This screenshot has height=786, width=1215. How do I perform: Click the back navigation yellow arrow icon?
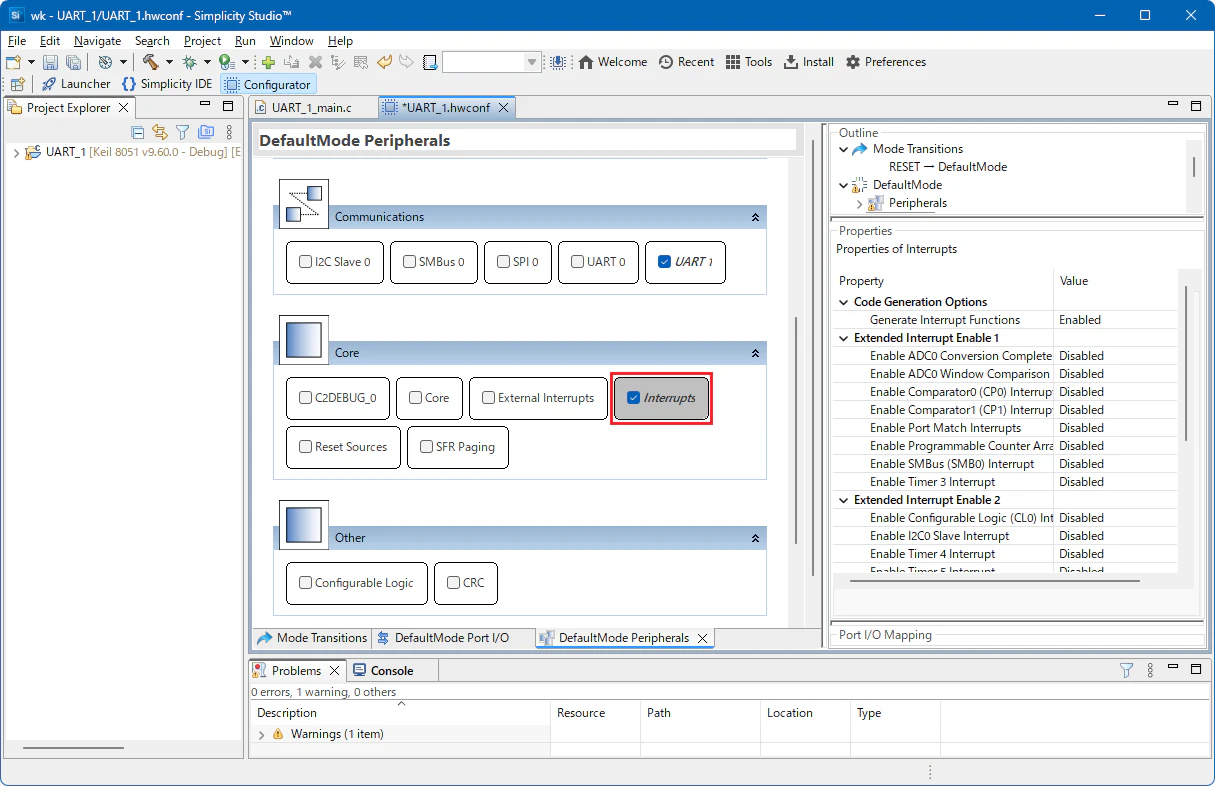(385, 62)
